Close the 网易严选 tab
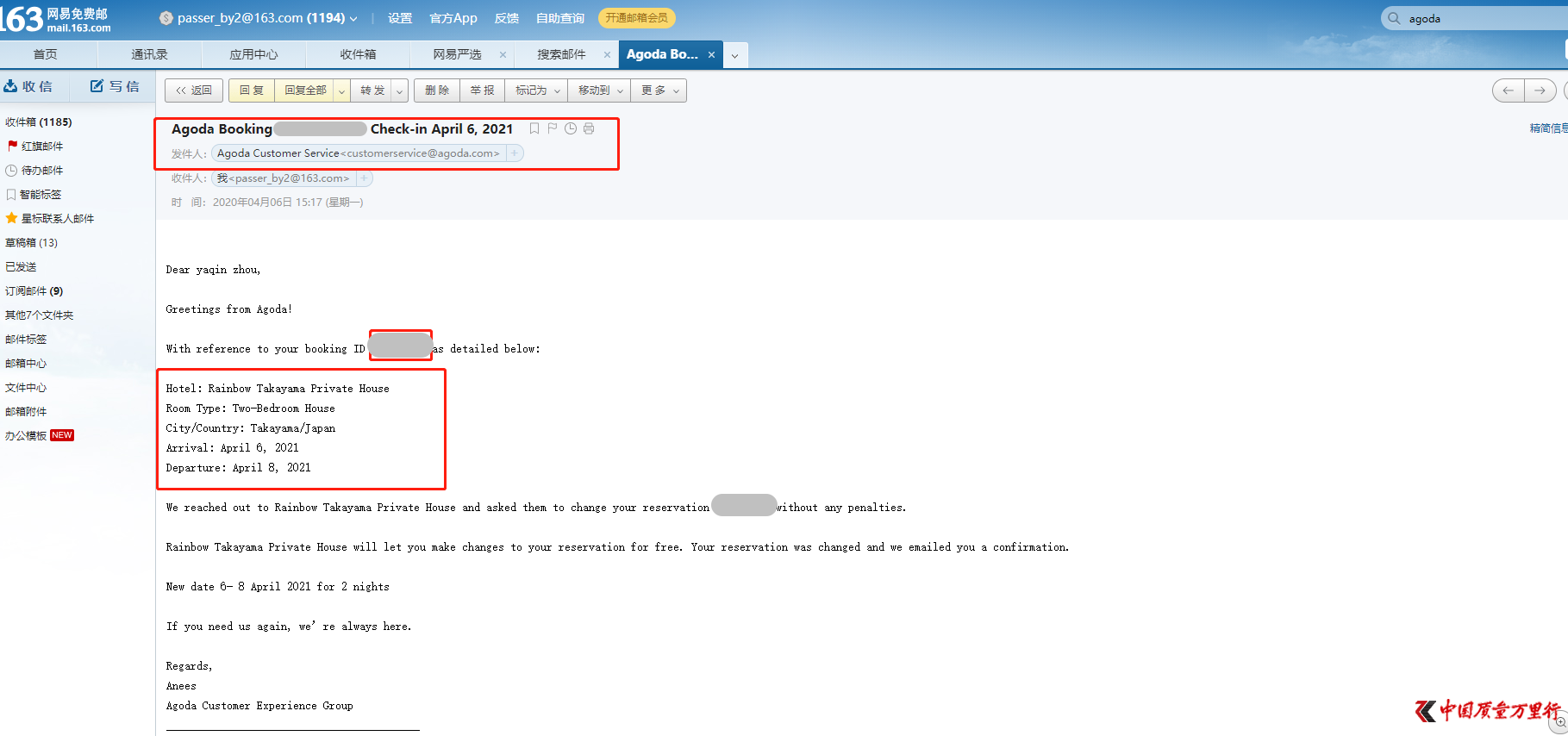1568x736 pixels. (503, 54)
